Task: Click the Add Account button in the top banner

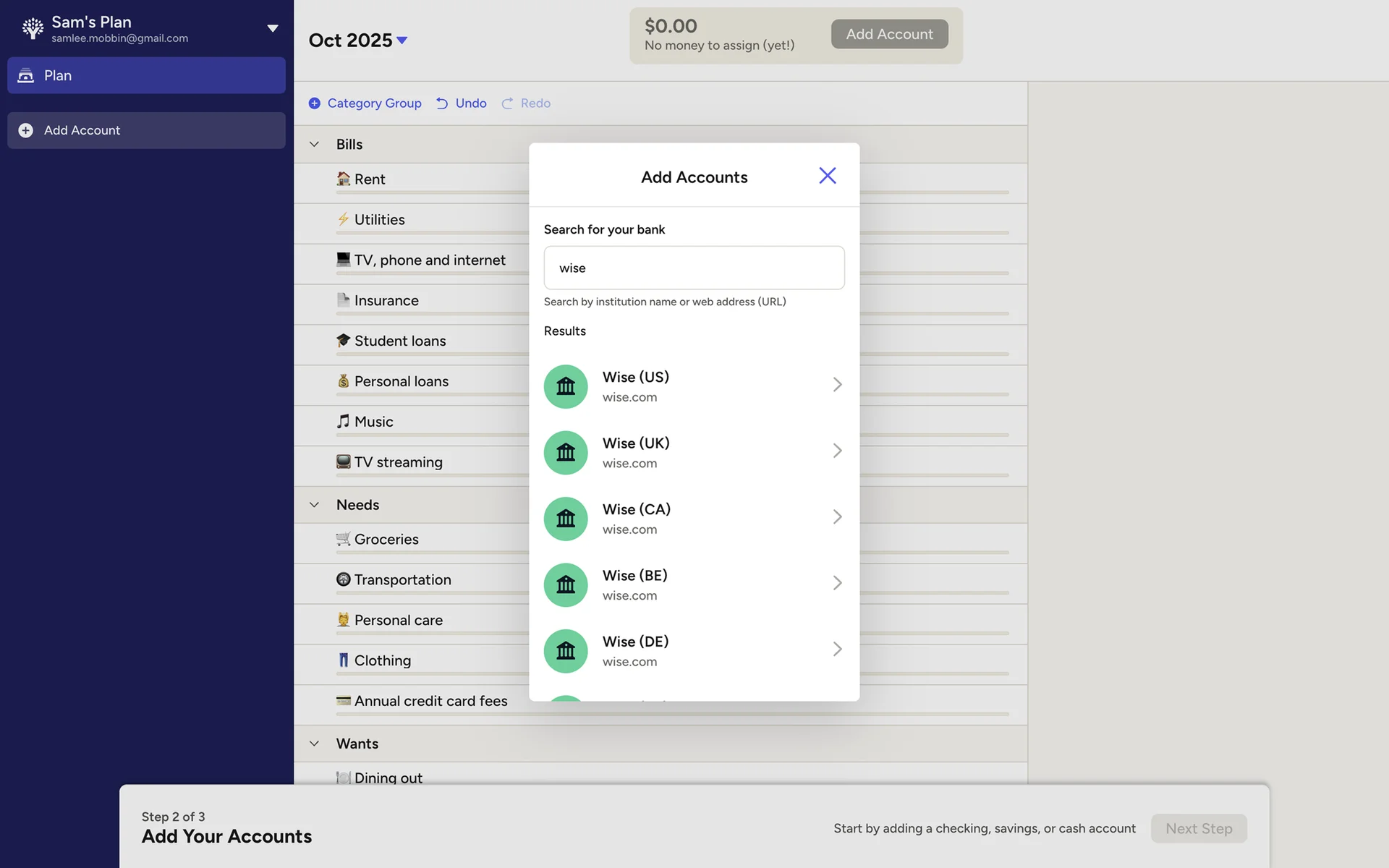Action: tap(889, 34)
